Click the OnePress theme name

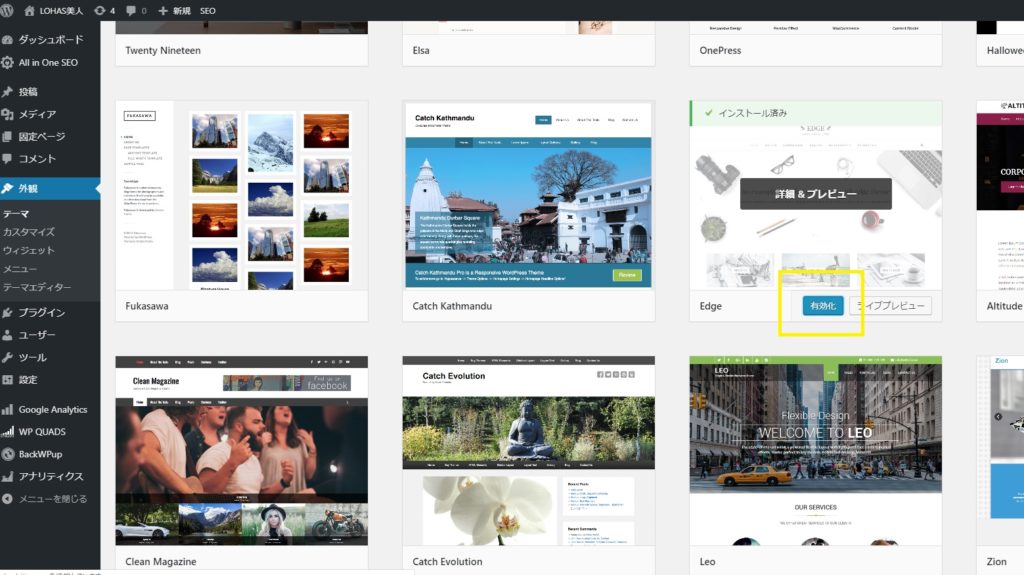point(720,50)
